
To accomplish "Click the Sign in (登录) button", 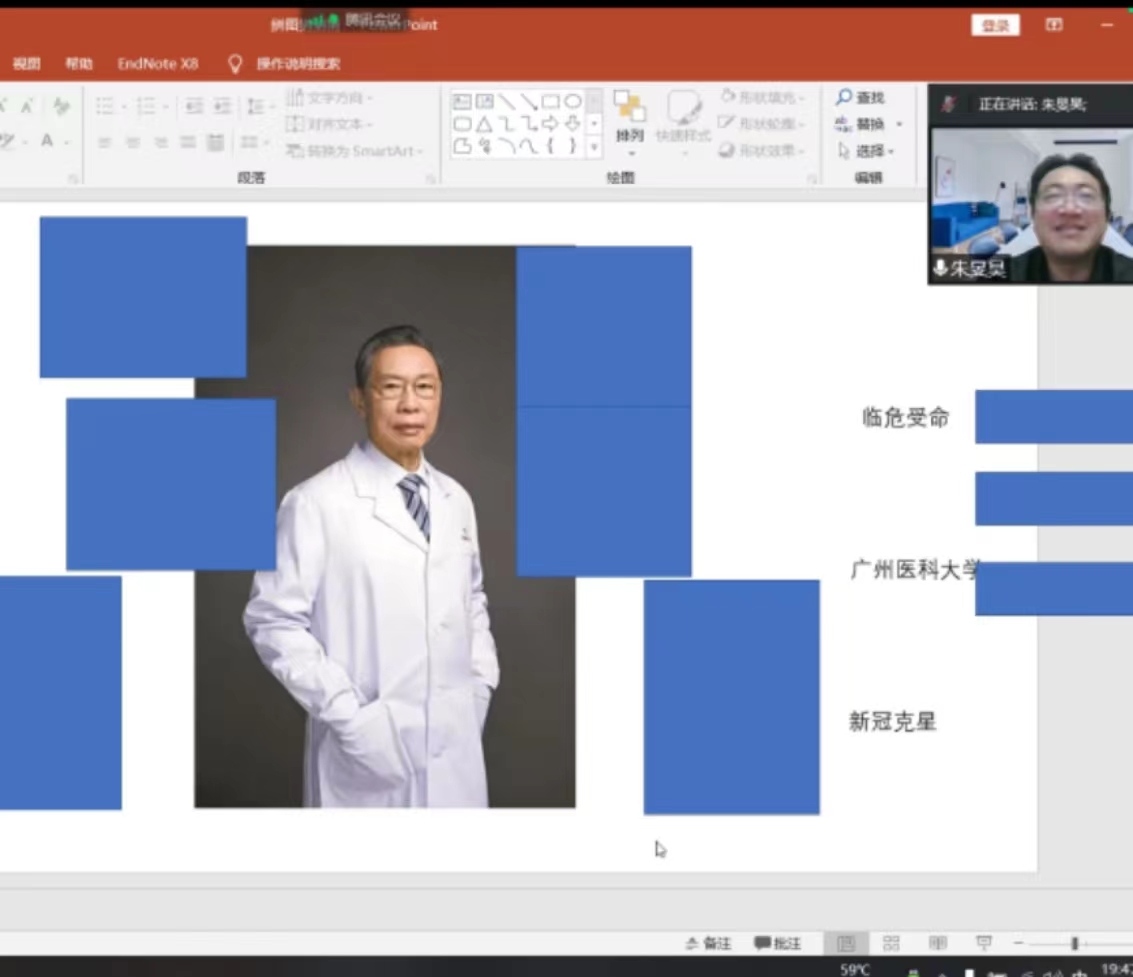I will pyautogui.click(x=995, y=25).
